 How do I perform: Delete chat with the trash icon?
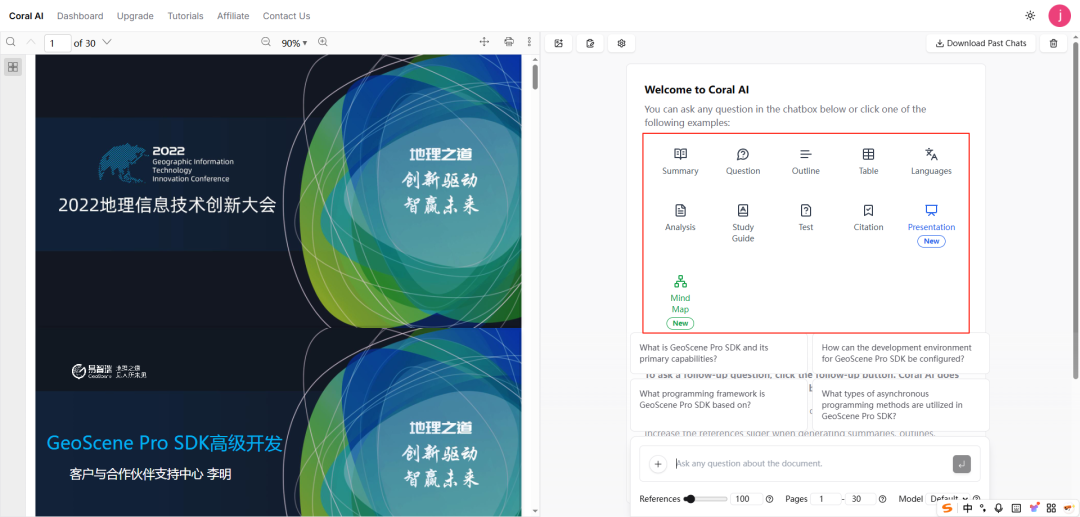1053,43
